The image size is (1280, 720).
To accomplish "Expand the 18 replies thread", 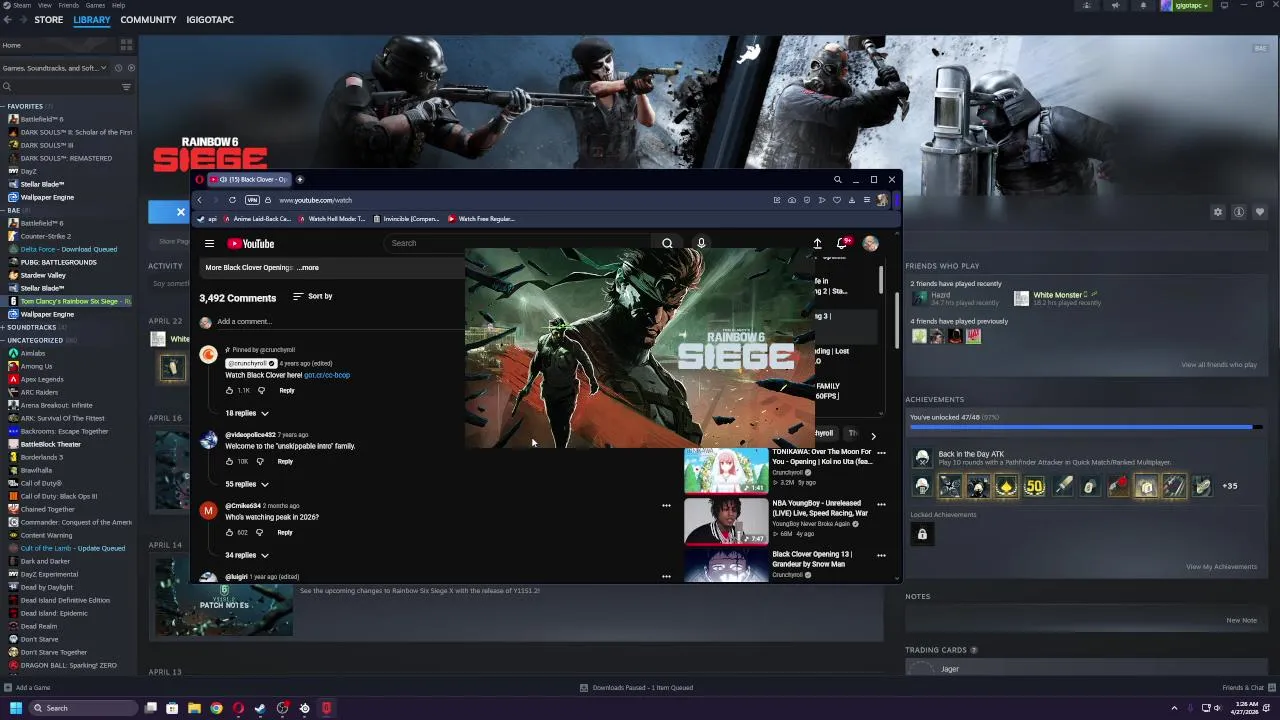I will 247,413.
